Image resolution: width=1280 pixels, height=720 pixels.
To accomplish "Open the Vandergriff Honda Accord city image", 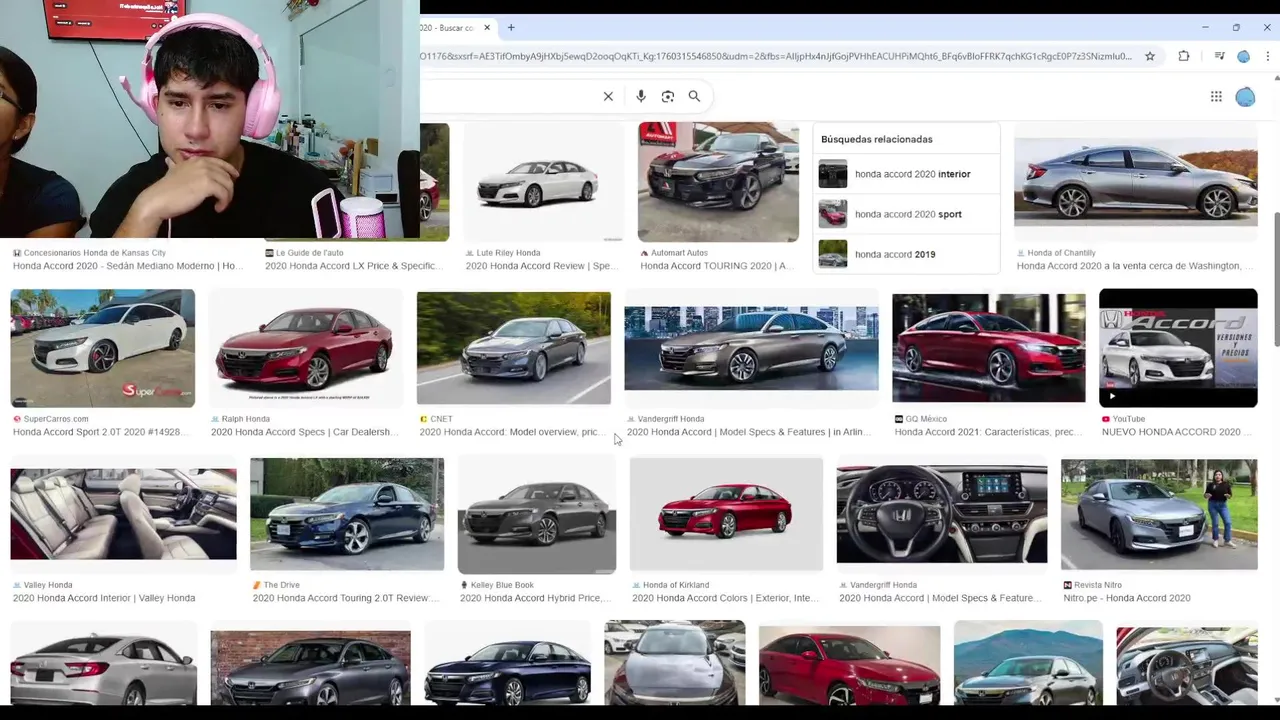I will click(751, 348).
